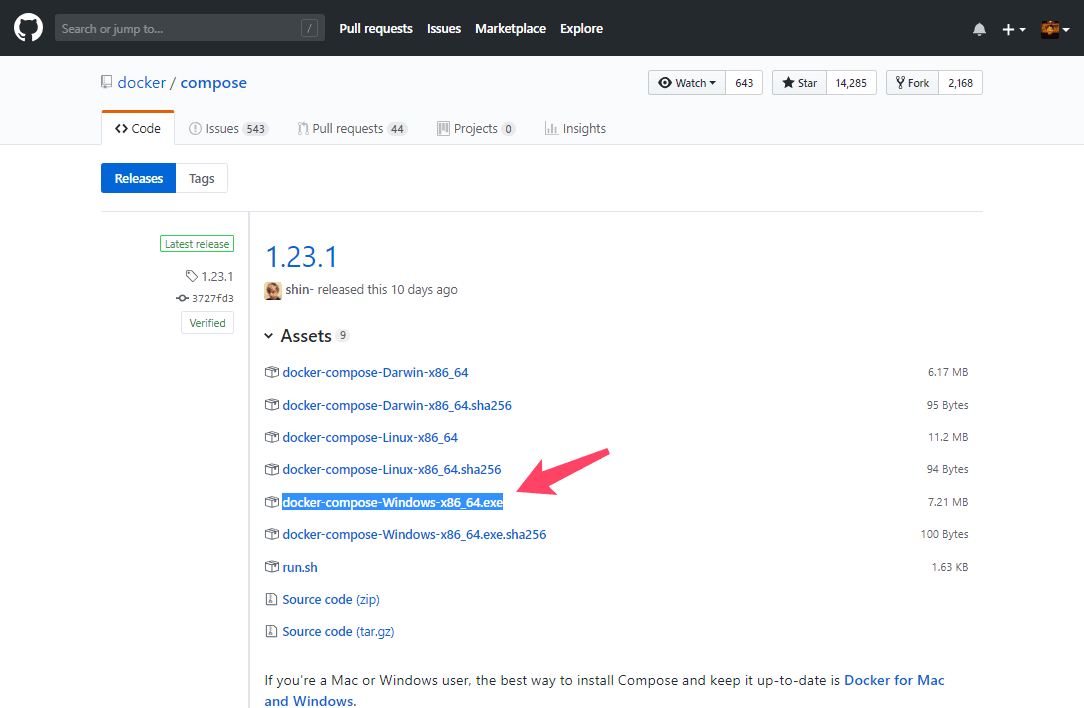
Task: Click the 100 Bytes file size
Action: 944,534
